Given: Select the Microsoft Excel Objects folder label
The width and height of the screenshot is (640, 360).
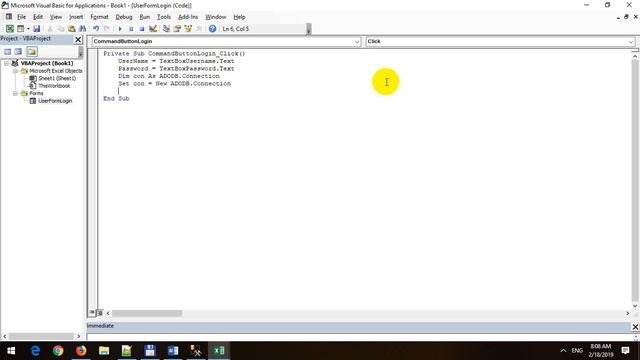Looking at the screenshot, I should point(56,71).
